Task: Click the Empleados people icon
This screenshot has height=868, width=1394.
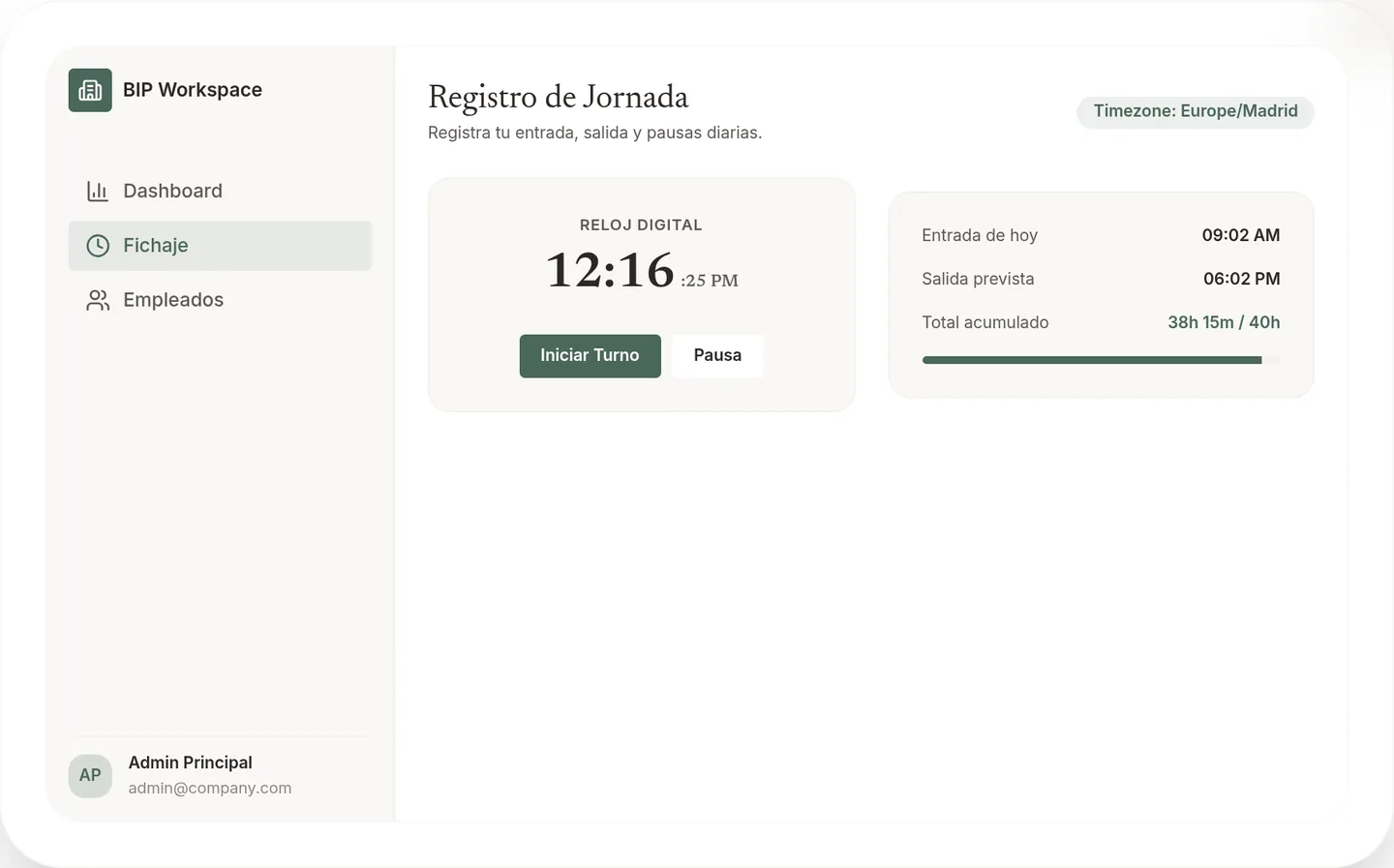Action: pos(98,300)
